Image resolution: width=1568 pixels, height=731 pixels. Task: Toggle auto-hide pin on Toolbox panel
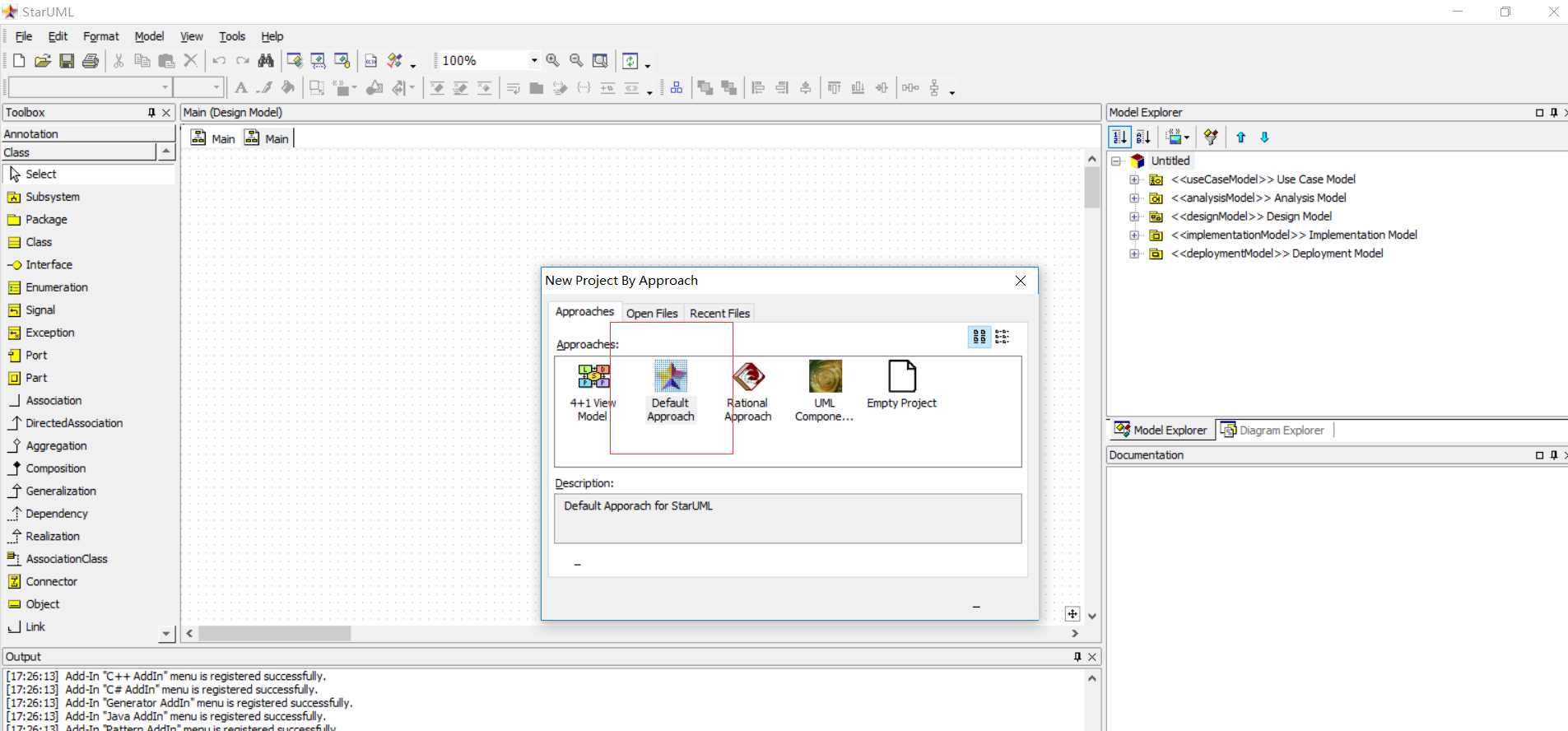151,113
